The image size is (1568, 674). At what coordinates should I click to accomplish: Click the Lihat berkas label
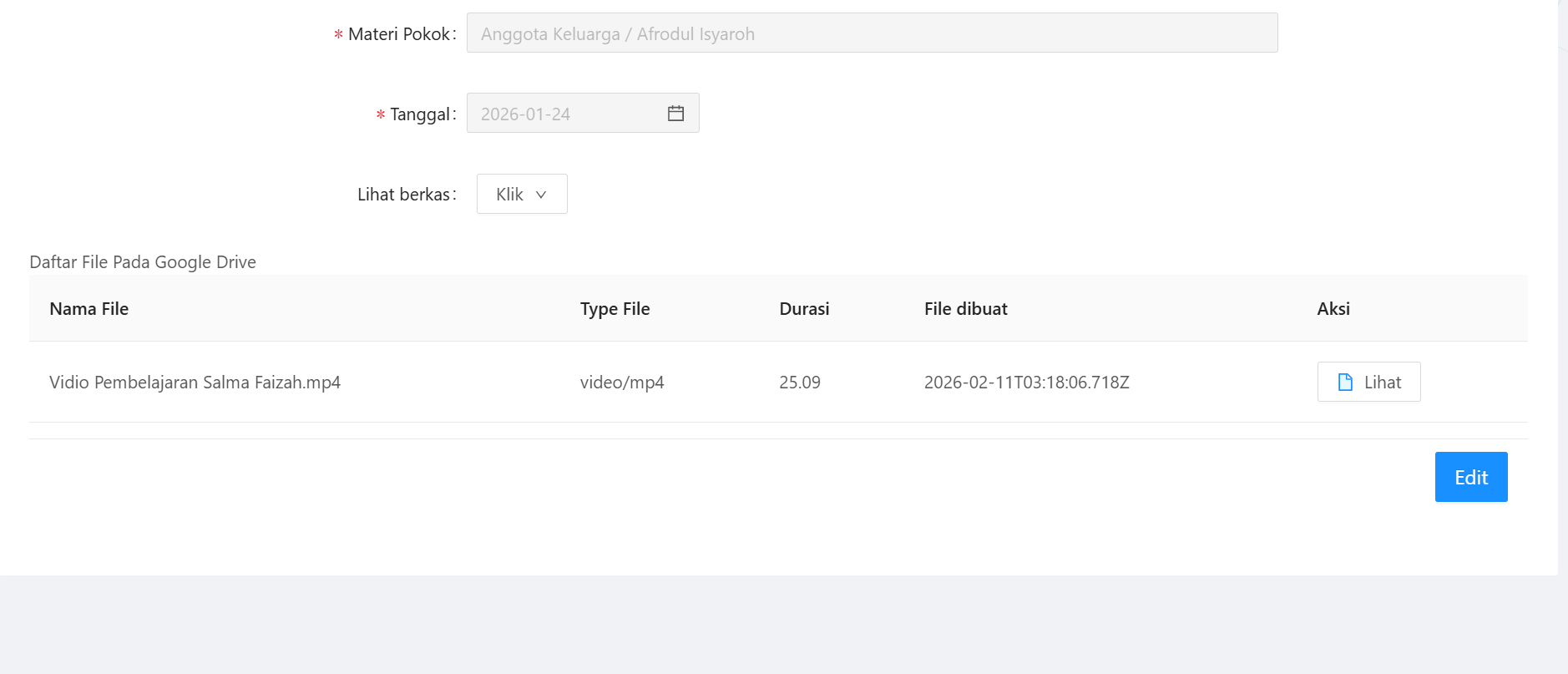coord(404,195)
